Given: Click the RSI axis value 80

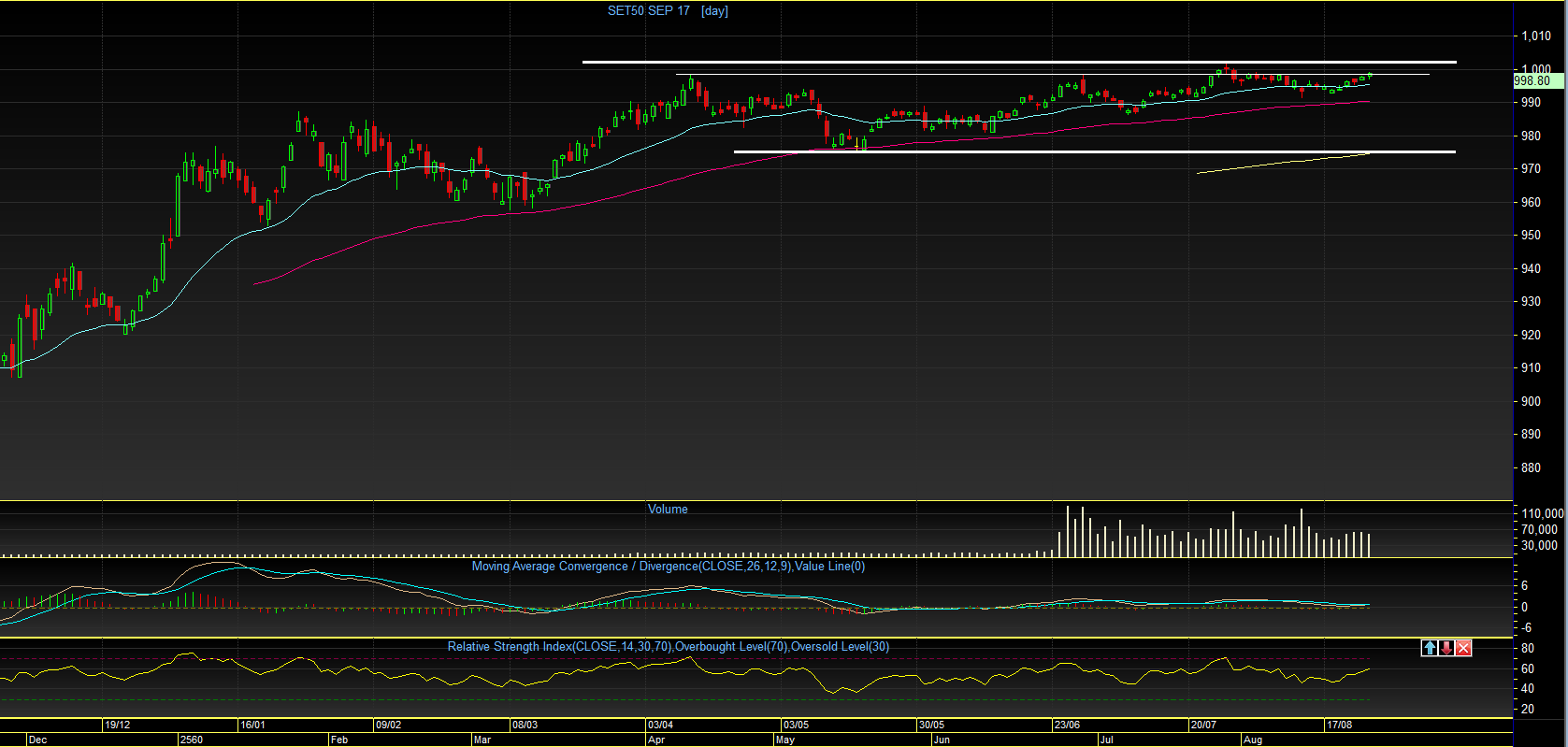Looking at the screenshot, I should click(1528, 649).
